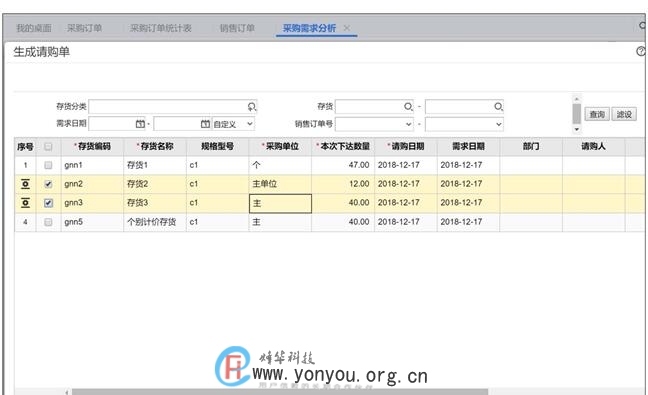Click the 请购日期 column header

[x=406, y=146]
